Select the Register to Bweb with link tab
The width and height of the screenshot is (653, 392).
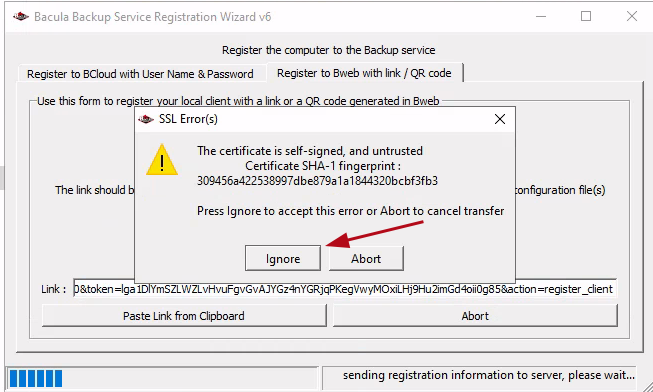tap(364, 73)
